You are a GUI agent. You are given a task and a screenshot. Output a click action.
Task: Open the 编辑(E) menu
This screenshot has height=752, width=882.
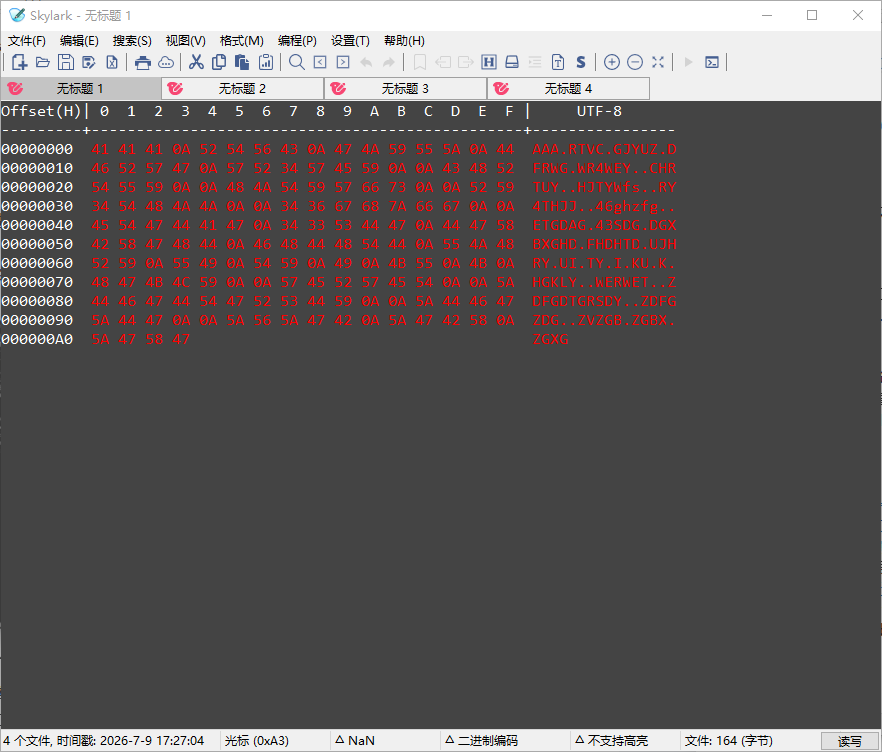[x=79, y=40]
